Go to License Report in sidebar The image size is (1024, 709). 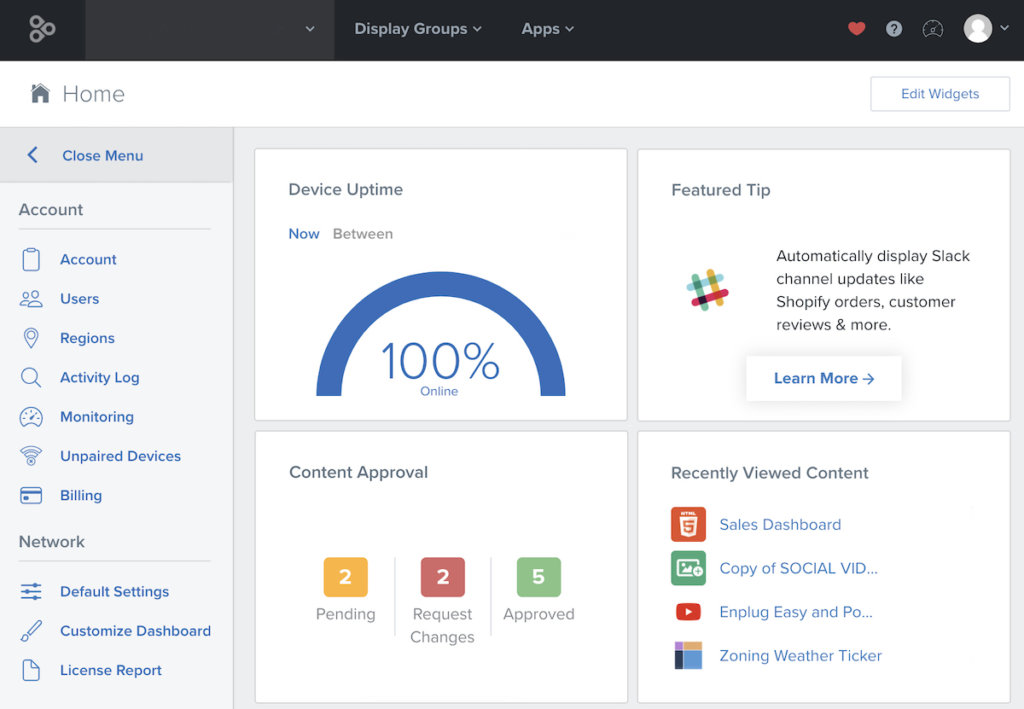pos(110,670)
